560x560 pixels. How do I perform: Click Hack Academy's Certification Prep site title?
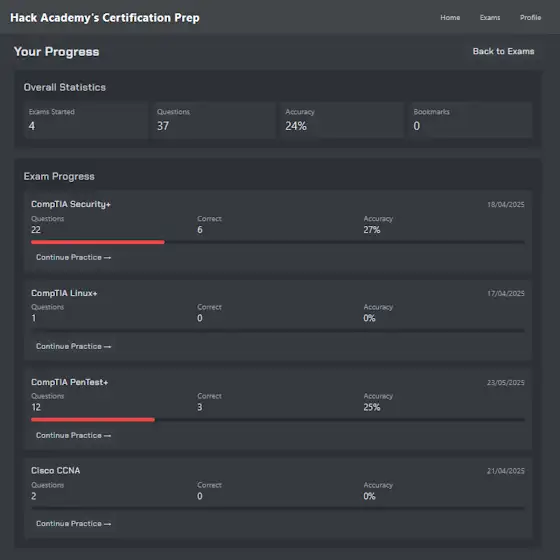[105, 18]
